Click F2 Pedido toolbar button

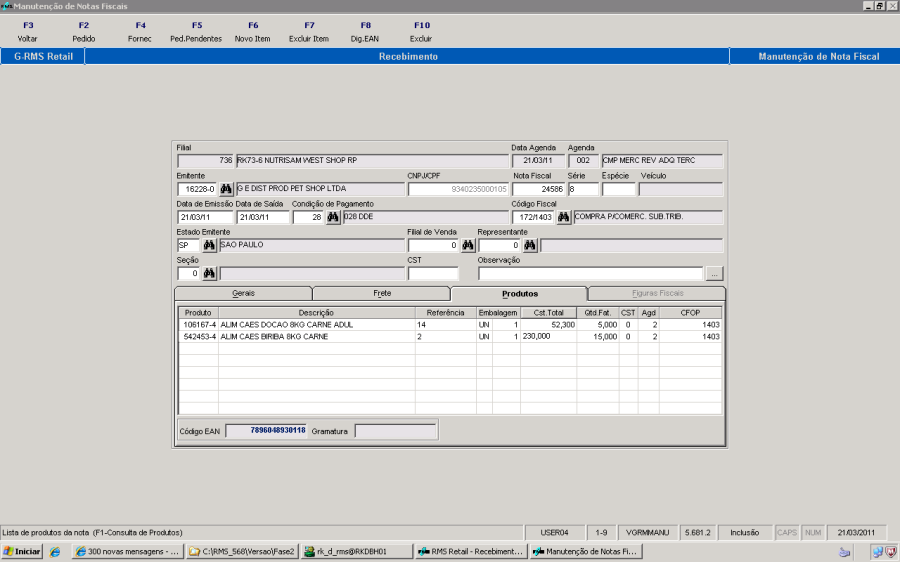84,32
